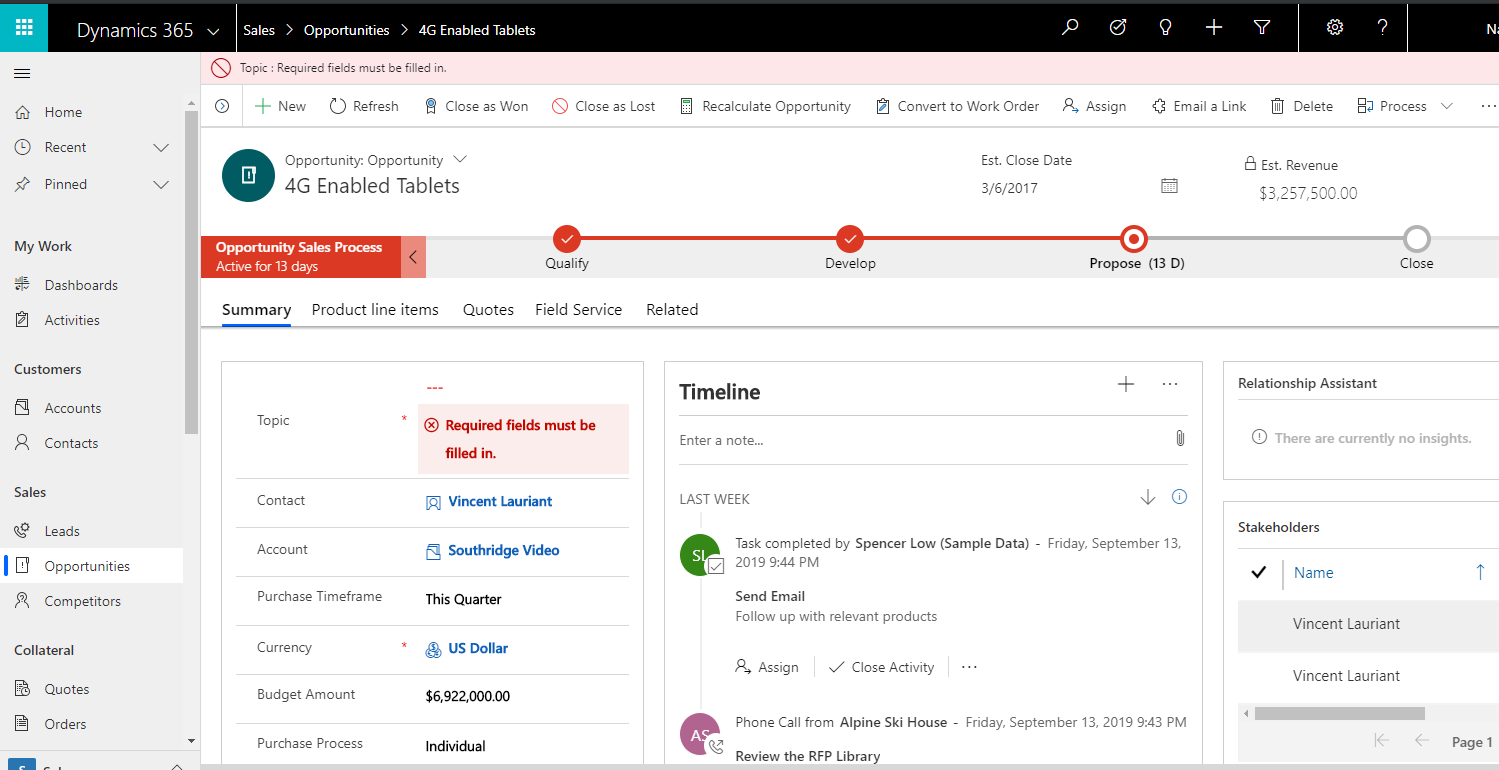
Task: Expand the Dynamics 365 app switcher chevron
Action: pos(213,31)
